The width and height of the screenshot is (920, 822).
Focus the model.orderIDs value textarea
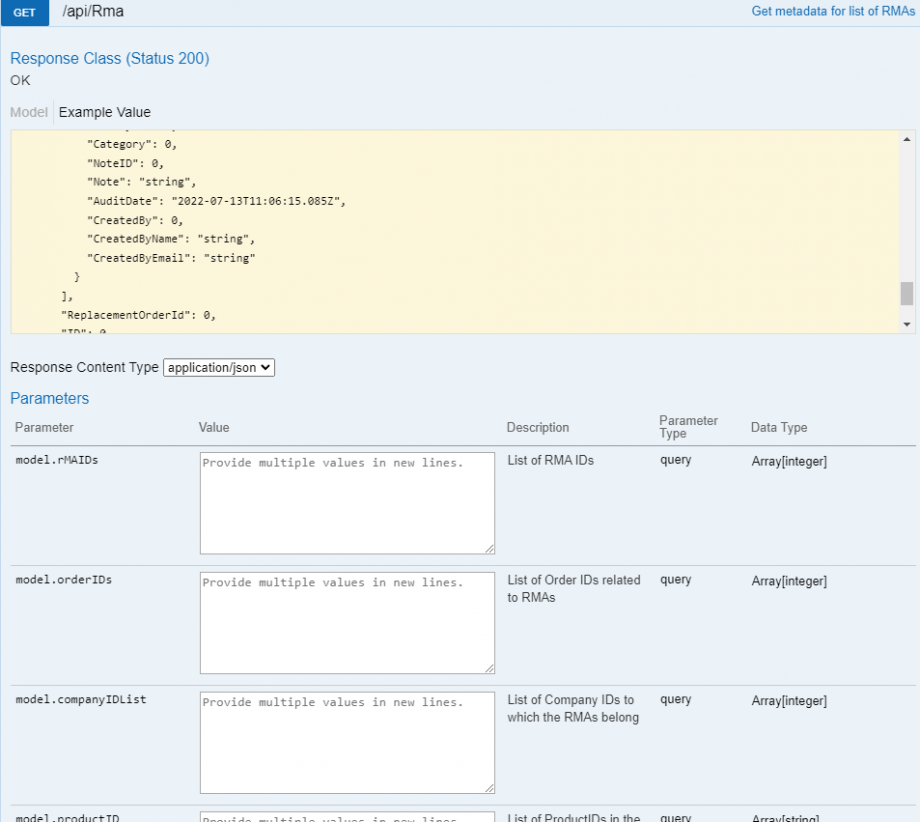(347, 623)
